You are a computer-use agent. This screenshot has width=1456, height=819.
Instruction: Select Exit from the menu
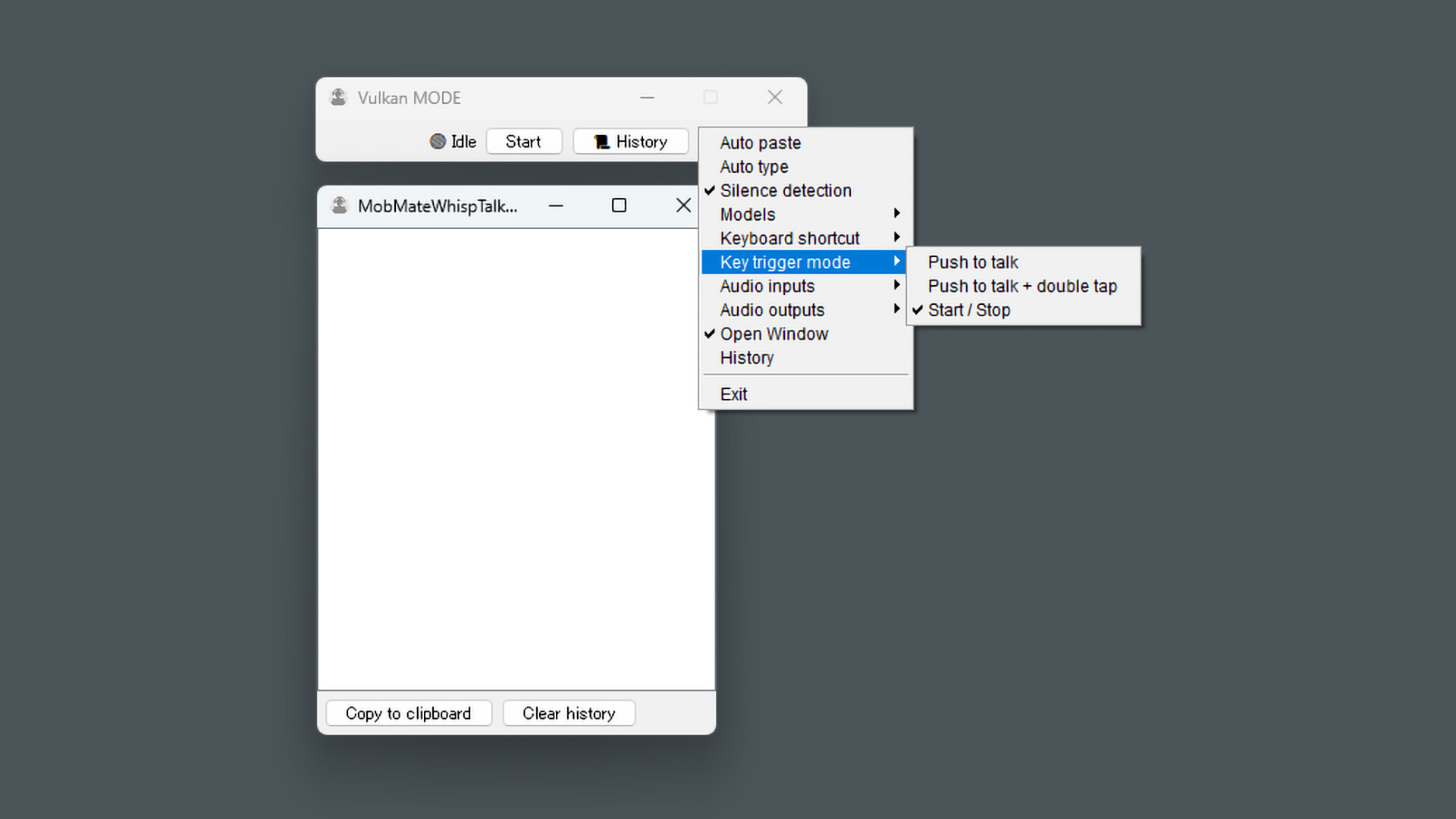[733, 394]
